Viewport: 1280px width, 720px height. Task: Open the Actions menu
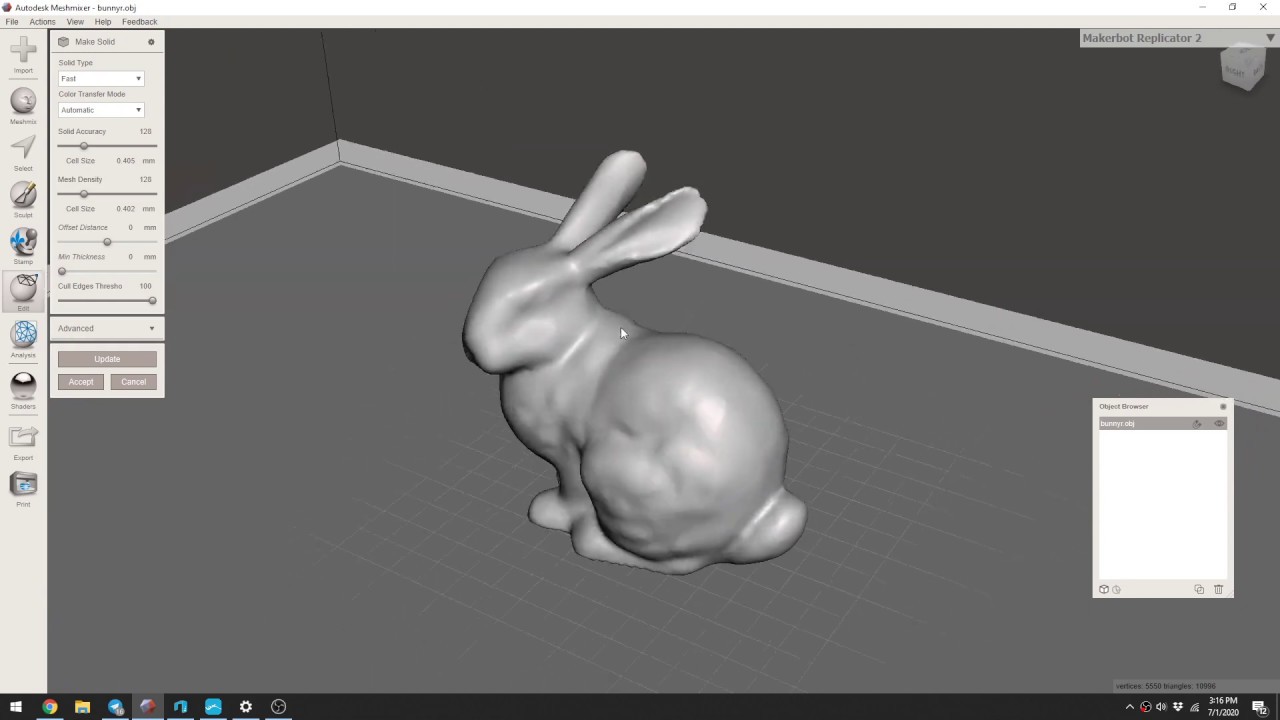tap(42, 21)
